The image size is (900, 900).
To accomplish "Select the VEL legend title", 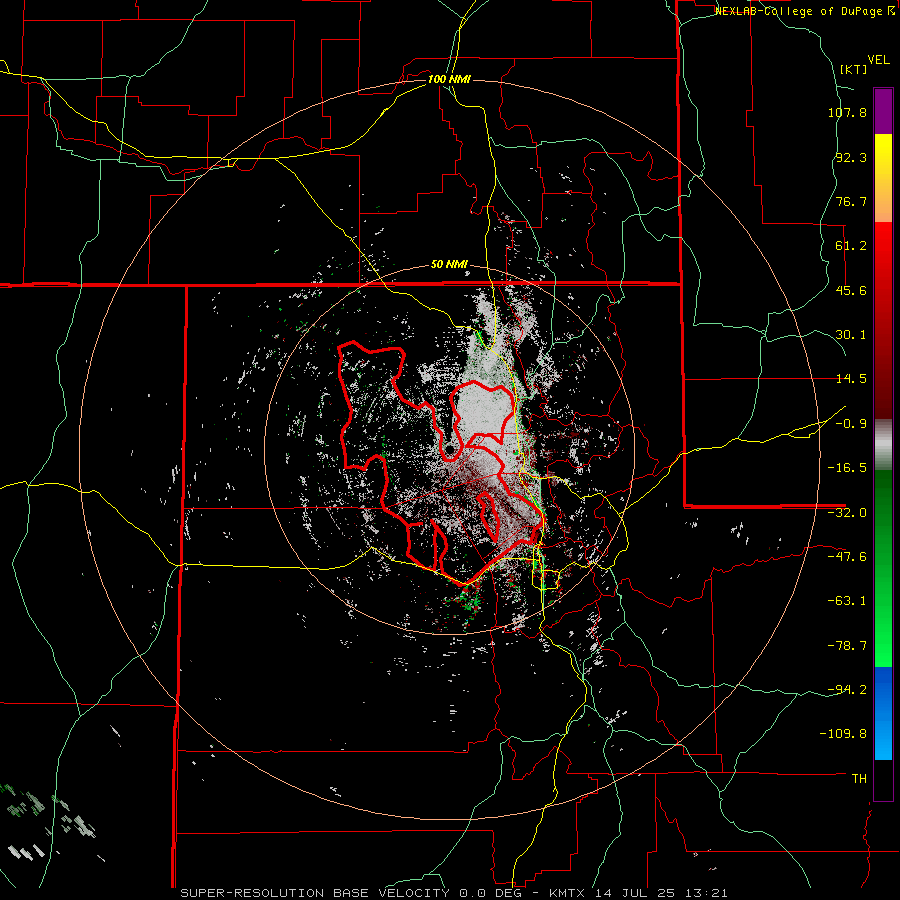I will click(x=878, y=60).
